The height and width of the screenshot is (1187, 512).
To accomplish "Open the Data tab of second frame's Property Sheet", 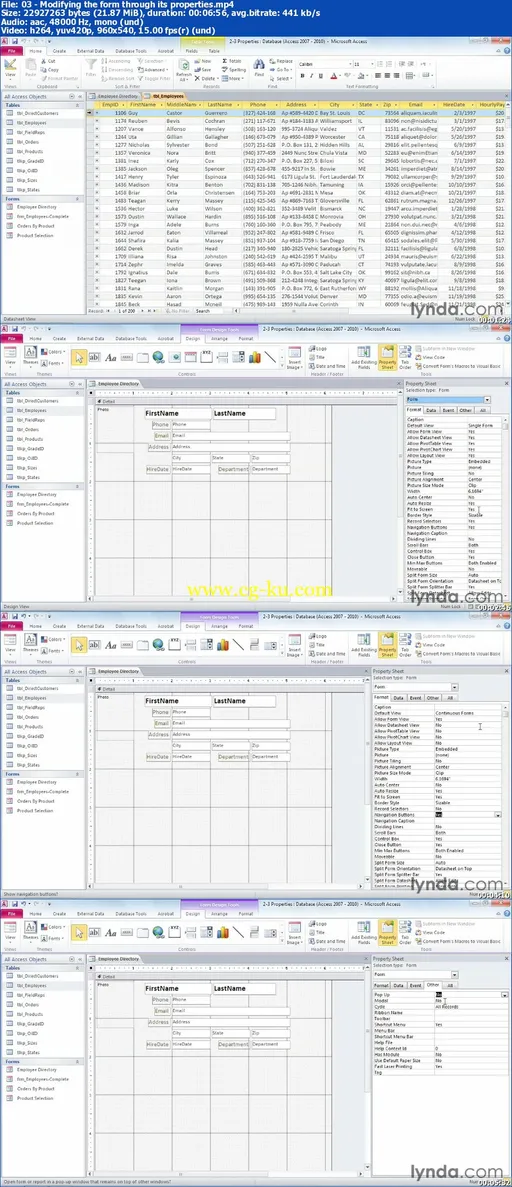I will pos(430,410).
